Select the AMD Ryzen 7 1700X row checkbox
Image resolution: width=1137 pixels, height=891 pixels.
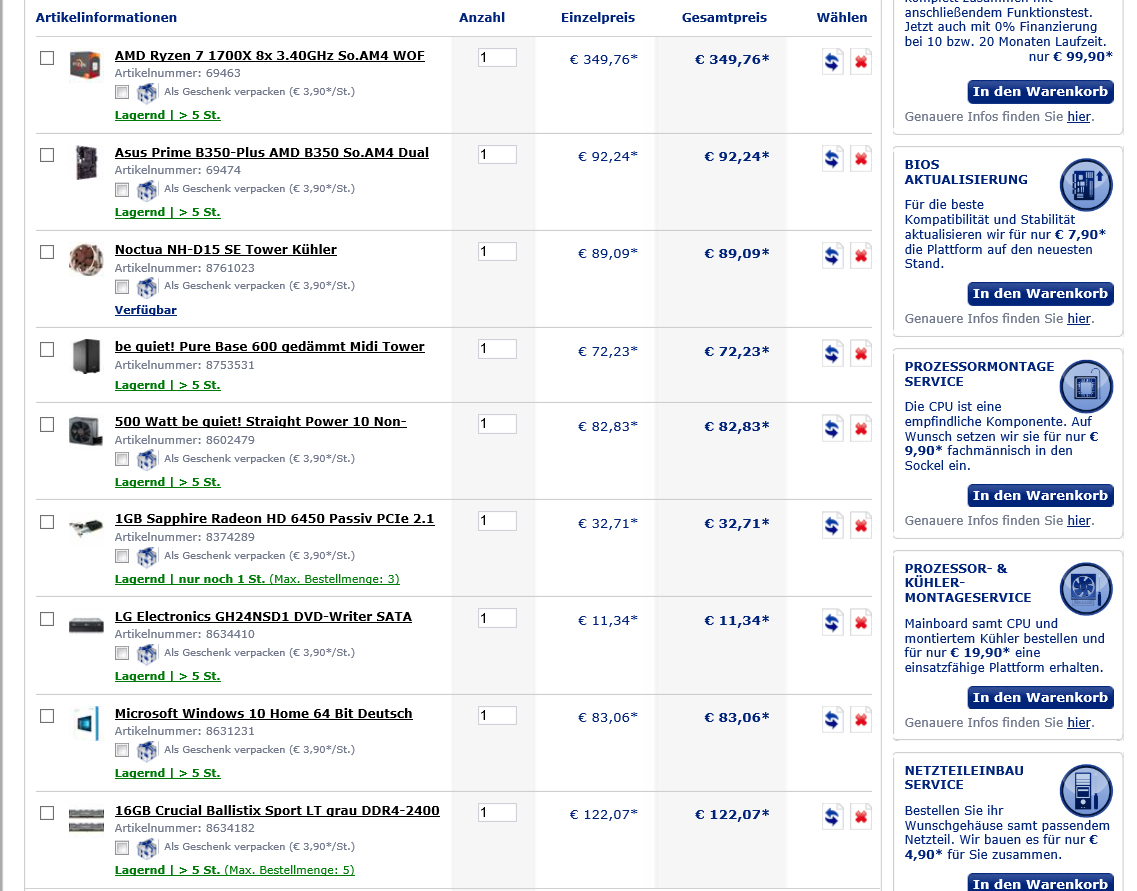tap(47, 58)
